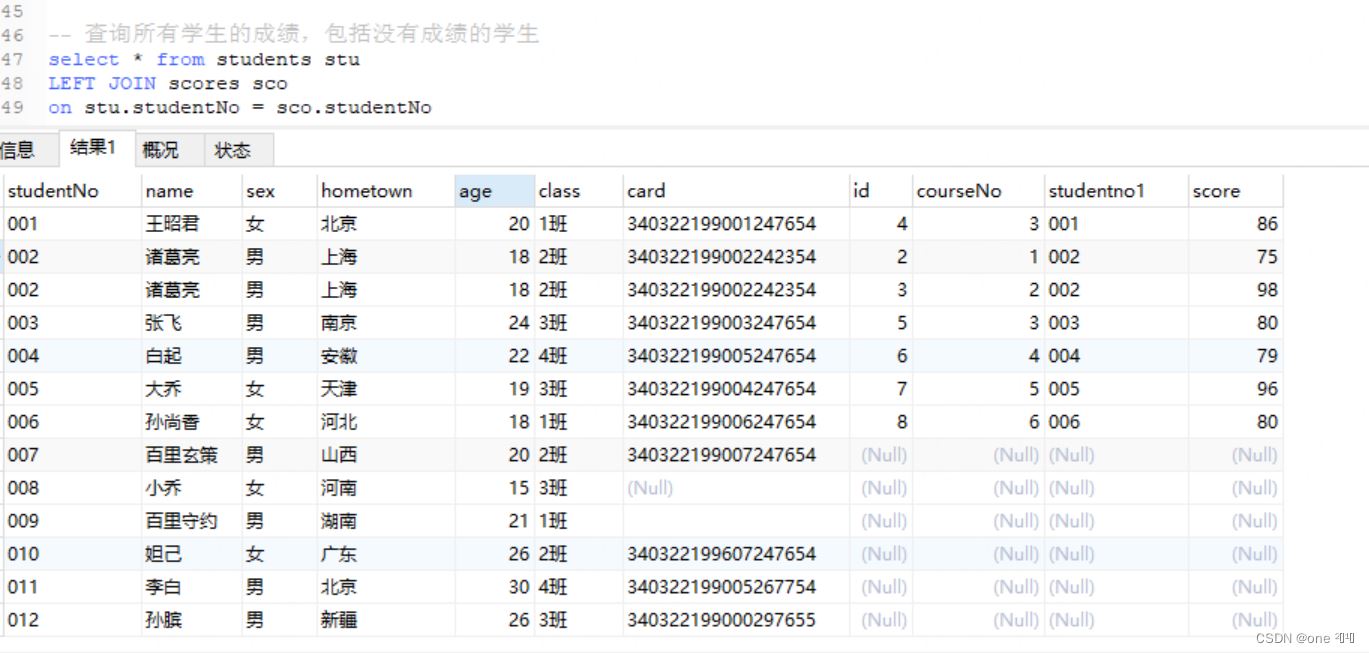This screenshot has height=653, width=1369.
Task: Select the age column header
Action: click(x=476, y=191)
